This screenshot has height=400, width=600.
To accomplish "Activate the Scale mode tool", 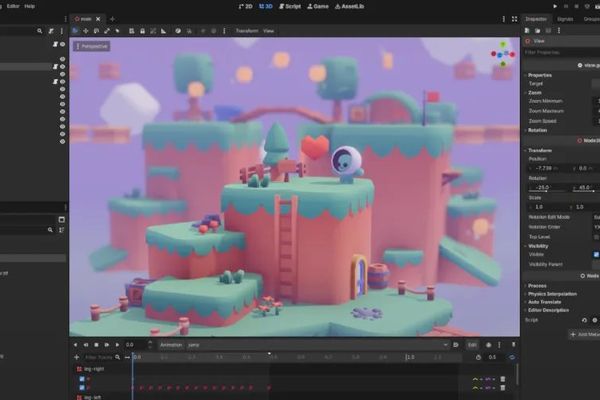I will pyautogui.click(x=107, y=31).
